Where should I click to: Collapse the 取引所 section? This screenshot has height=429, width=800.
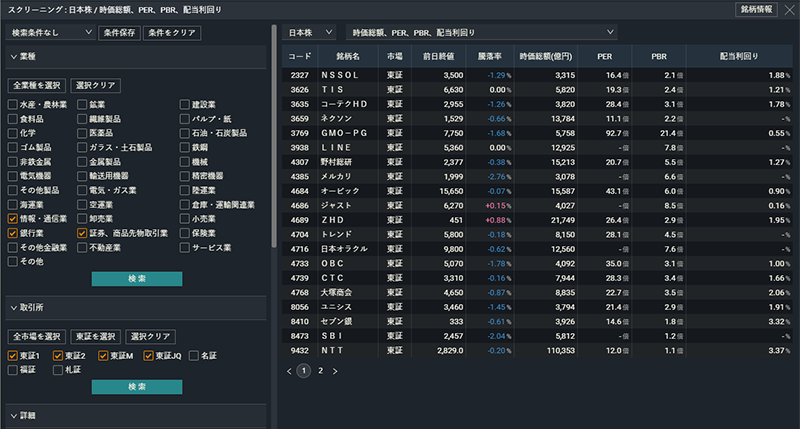click(136, 308)
